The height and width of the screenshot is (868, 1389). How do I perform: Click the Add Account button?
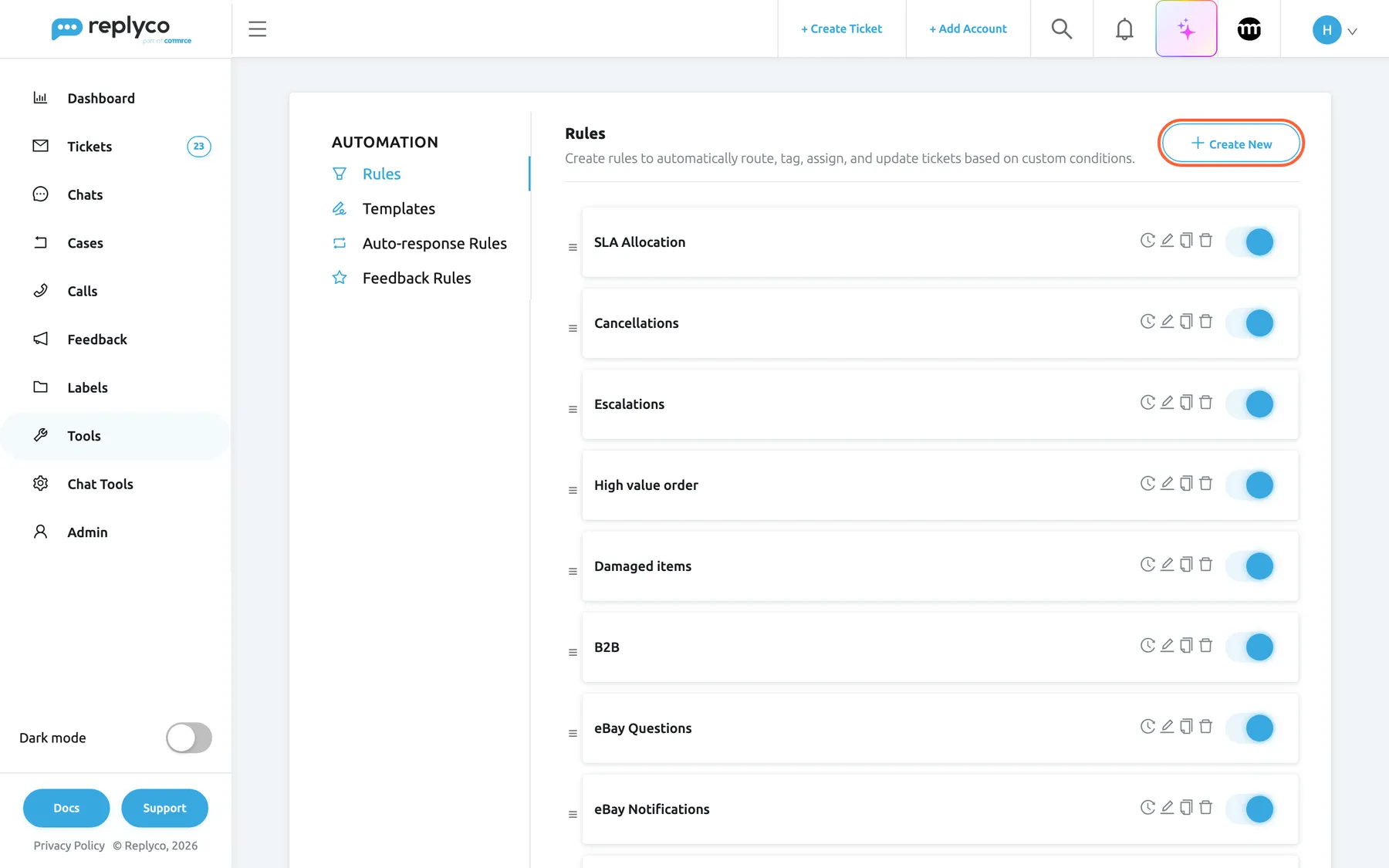click(968, 29)
